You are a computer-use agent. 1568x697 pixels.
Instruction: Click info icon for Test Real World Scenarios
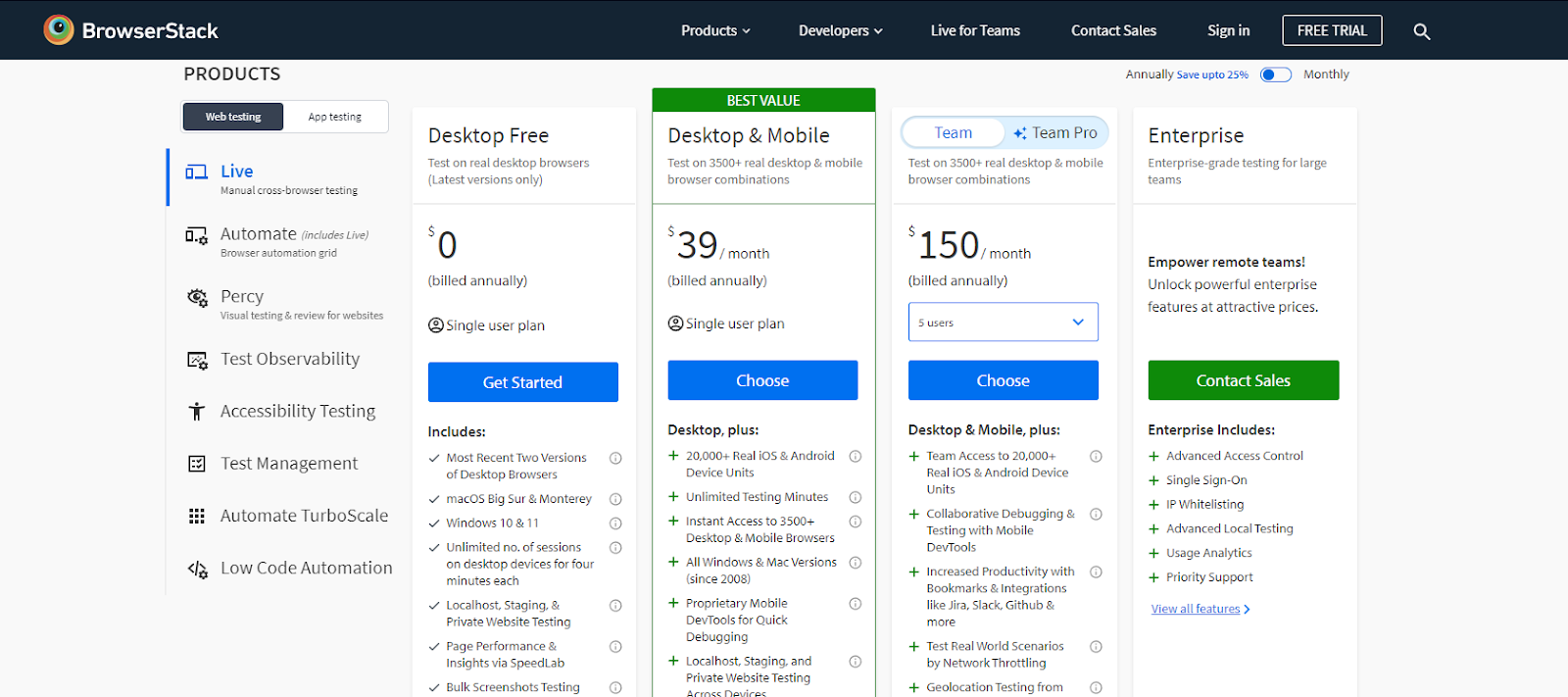tap(1096, 647)
